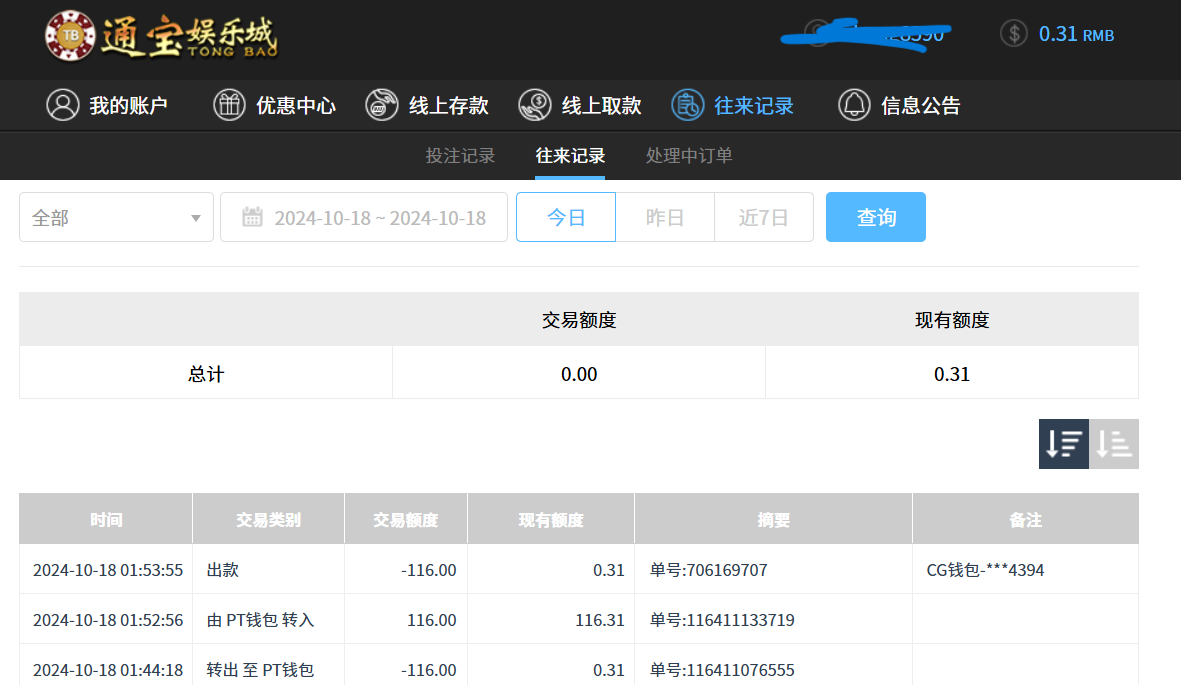Open the date range picker field
The height and width of the screenshot is (685, 1181).
click(379, 217)
